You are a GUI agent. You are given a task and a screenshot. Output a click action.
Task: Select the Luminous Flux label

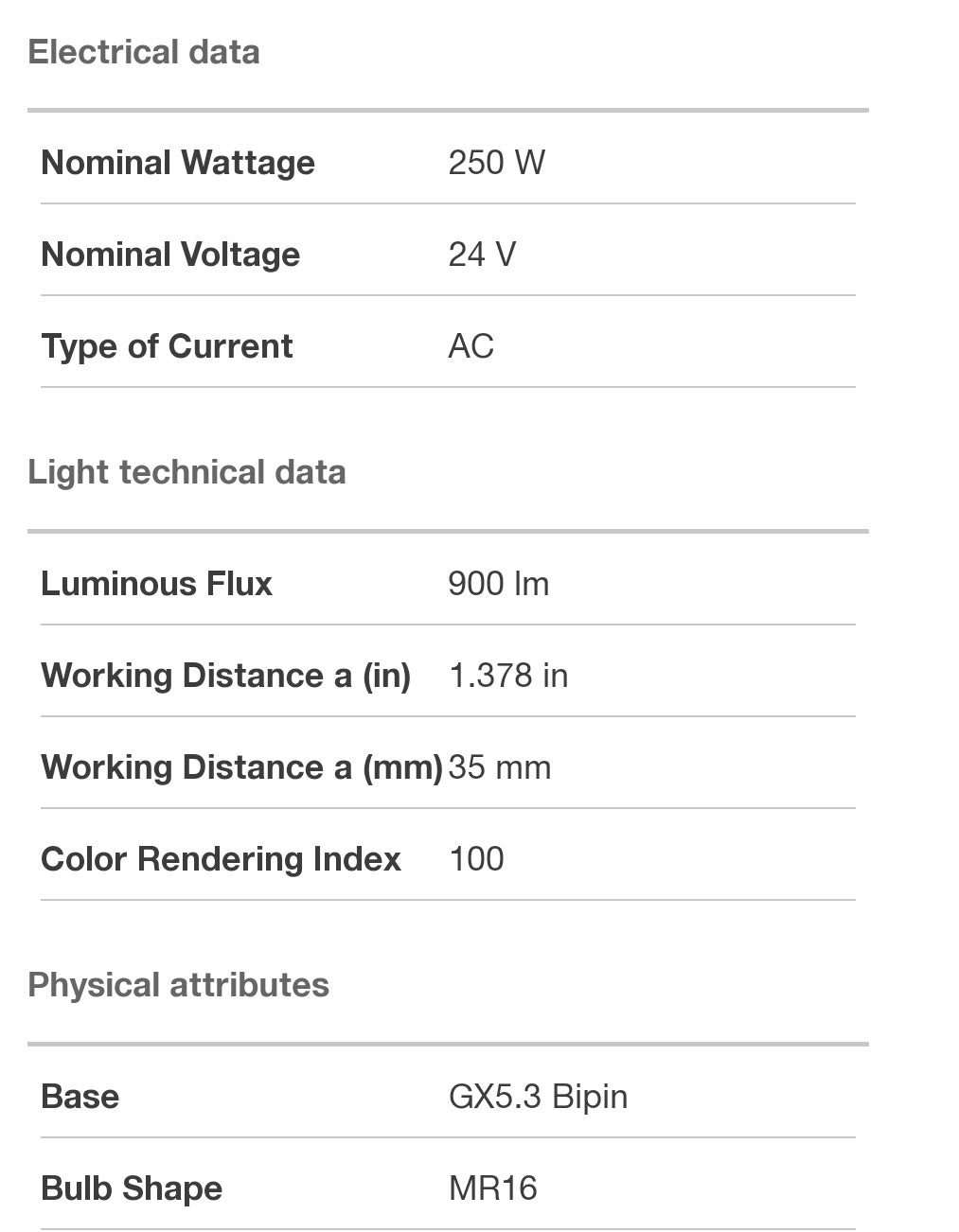(156, 584)
